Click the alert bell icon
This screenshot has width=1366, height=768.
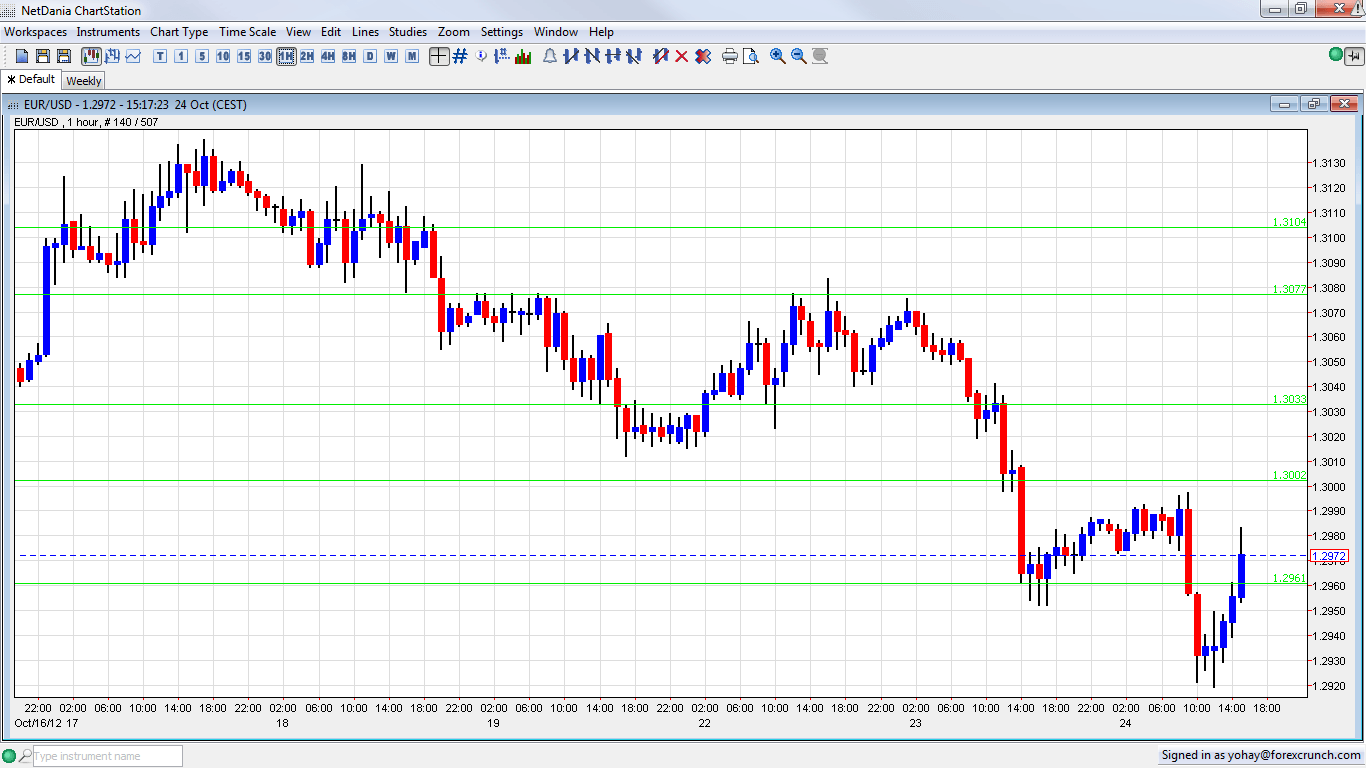tap(550, 56)
